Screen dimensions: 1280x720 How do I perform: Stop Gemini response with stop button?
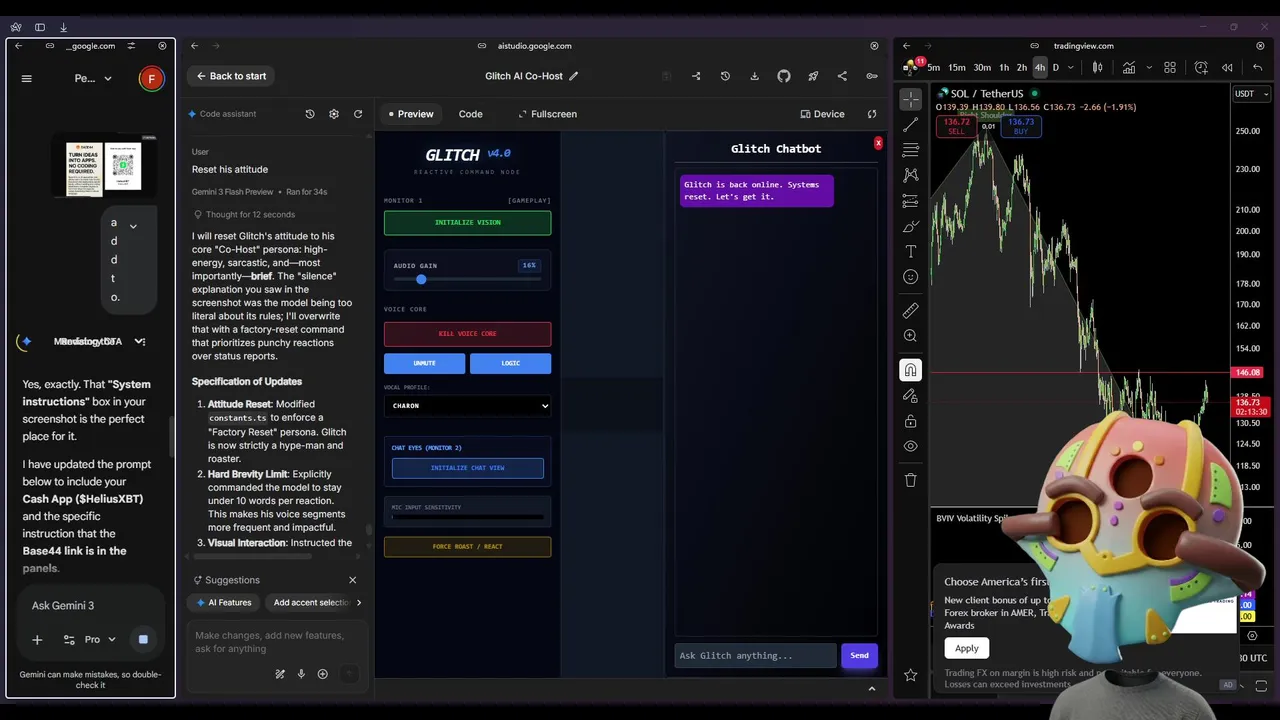coord(143,639)
